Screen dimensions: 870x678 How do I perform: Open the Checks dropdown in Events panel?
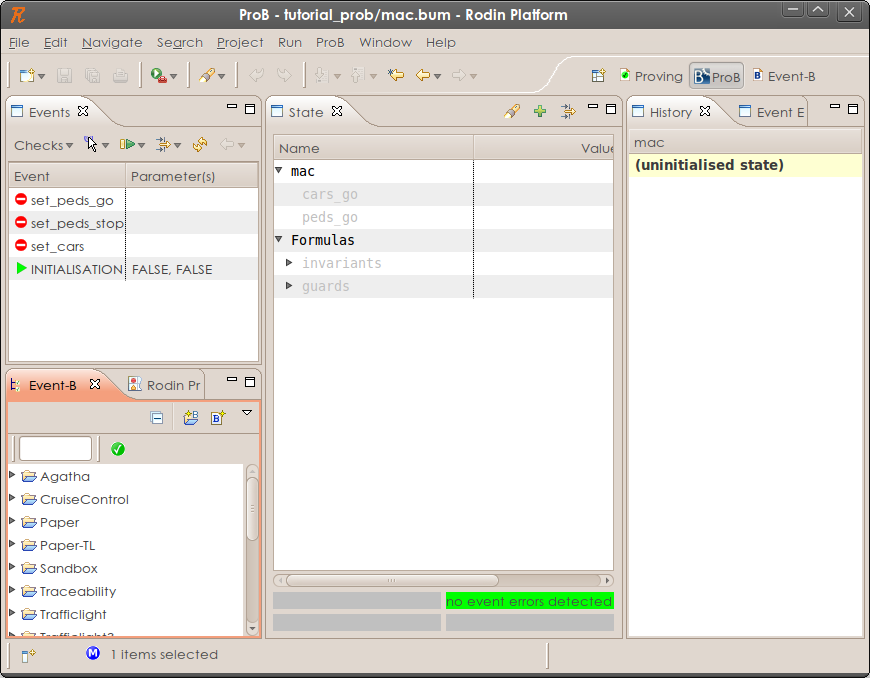43,145
